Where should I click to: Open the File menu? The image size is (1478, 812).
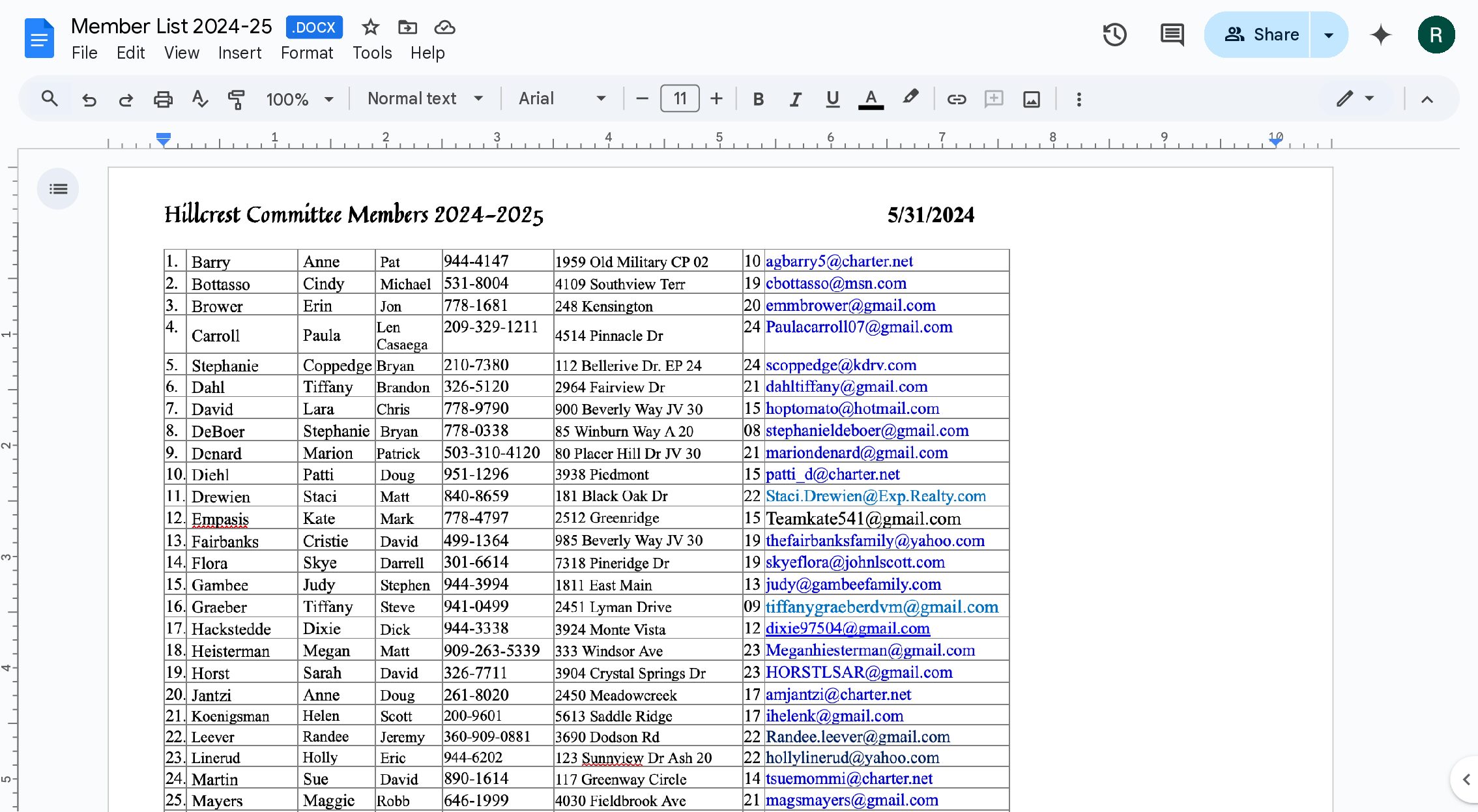pyautogui.click(x=85, y=53)
